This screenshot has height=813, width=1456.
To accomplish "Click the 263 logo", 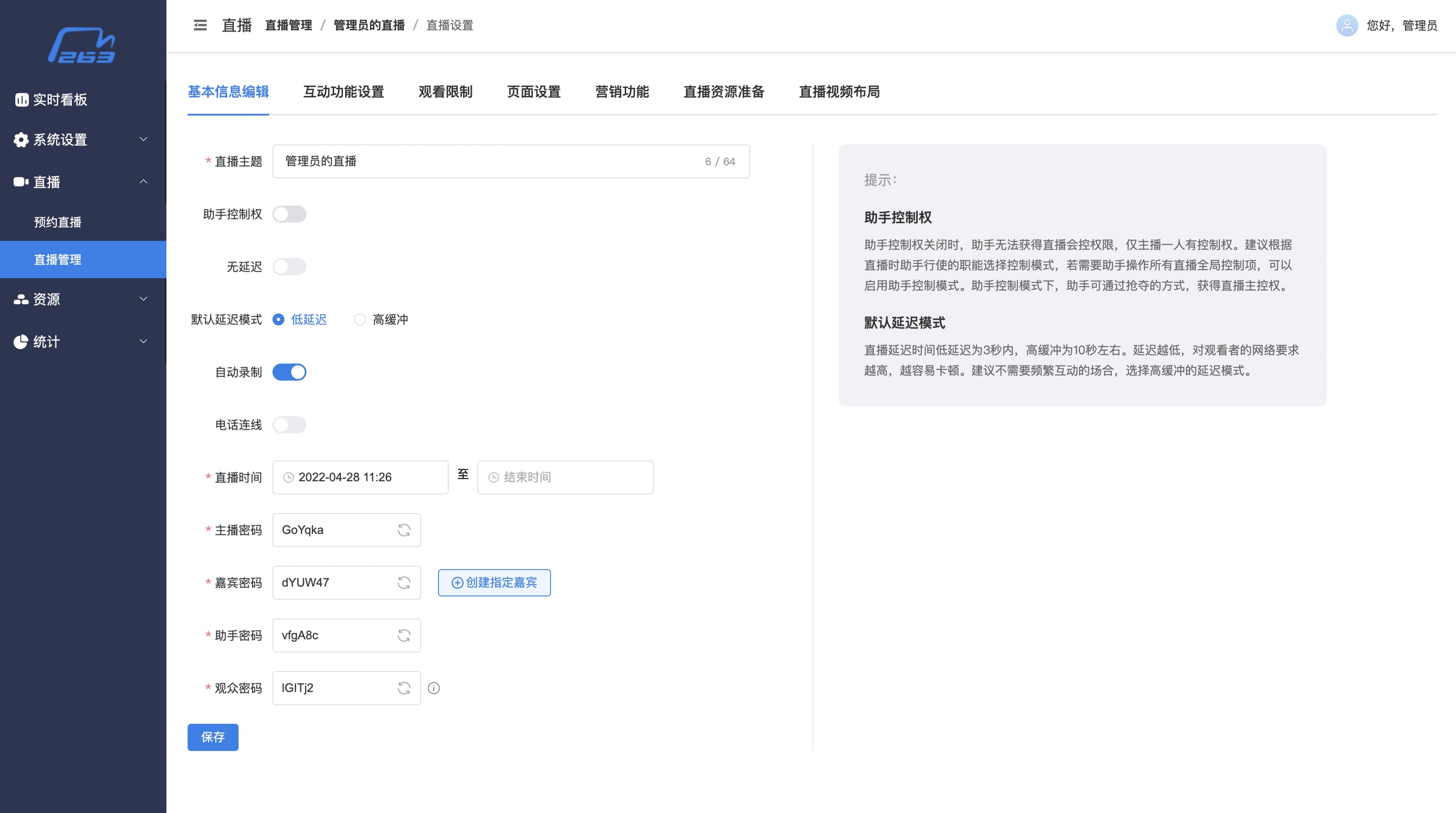I will point(83,45).
